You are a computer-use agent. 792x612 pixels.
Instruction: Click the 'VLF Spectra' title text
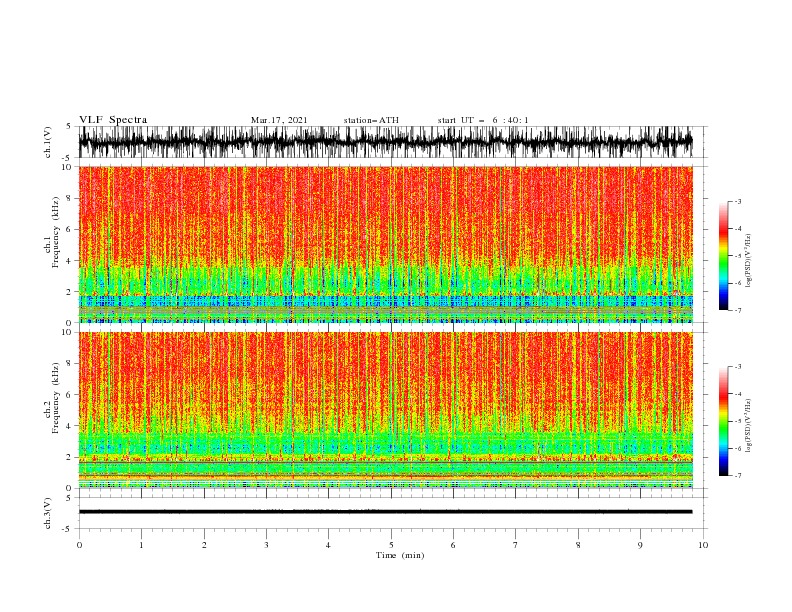point(113,120)
